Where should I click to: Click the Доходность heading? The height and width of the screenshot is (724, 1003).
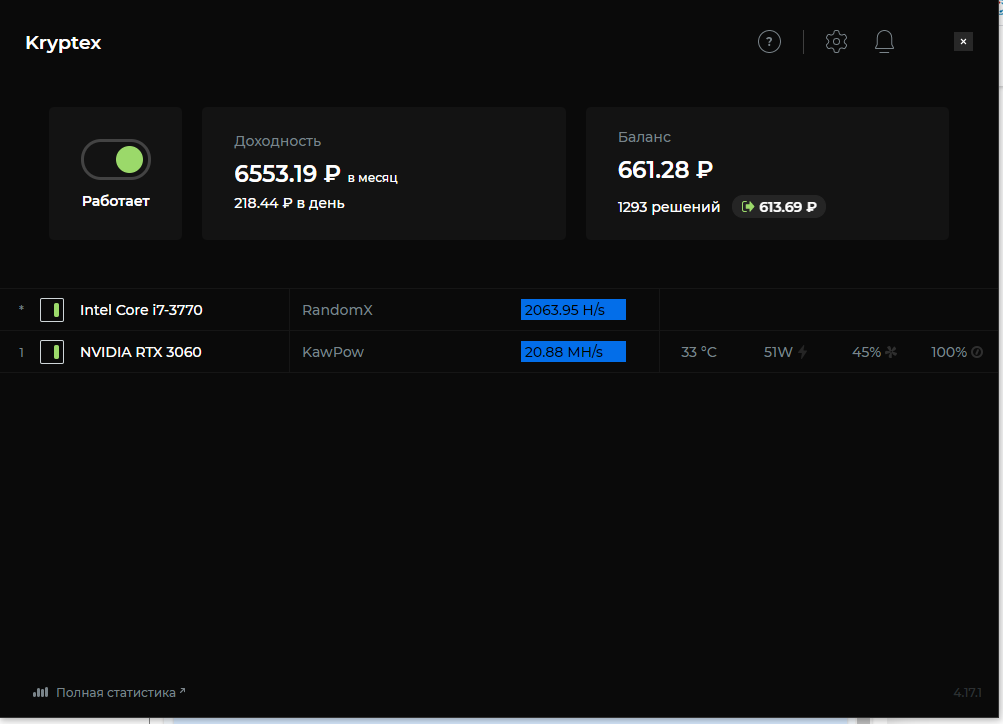click(x=278, y=141)
